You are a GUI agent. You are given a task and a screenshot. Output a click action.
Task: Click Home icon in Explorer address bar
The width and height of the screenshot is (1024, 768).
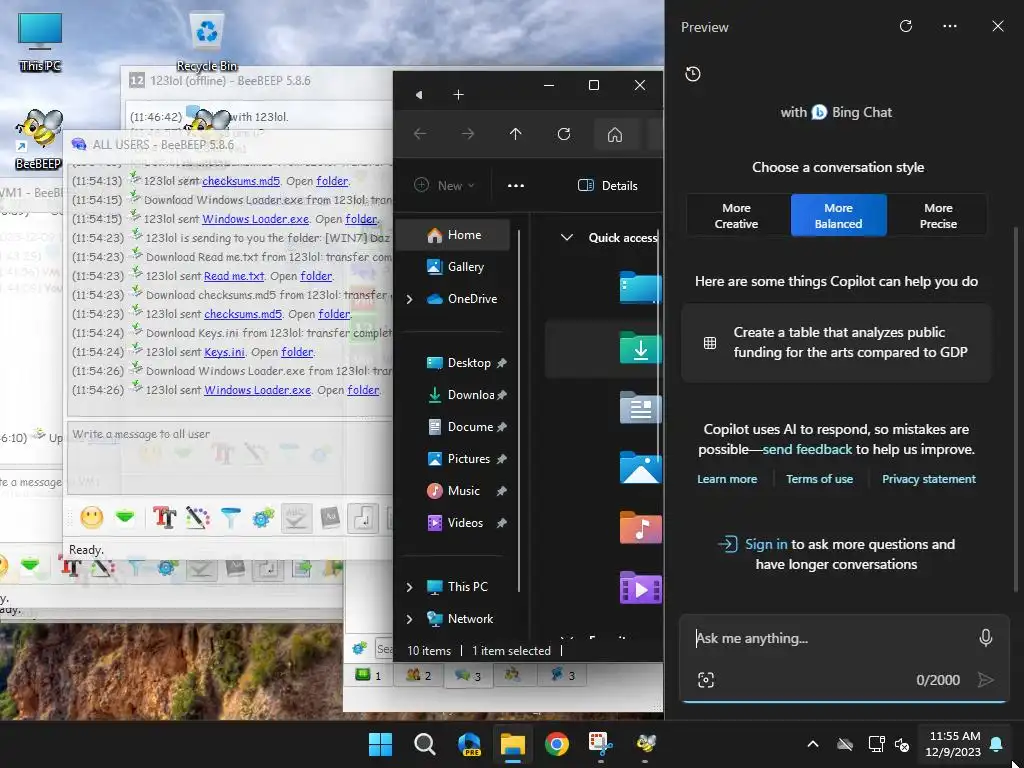(615, 135)
